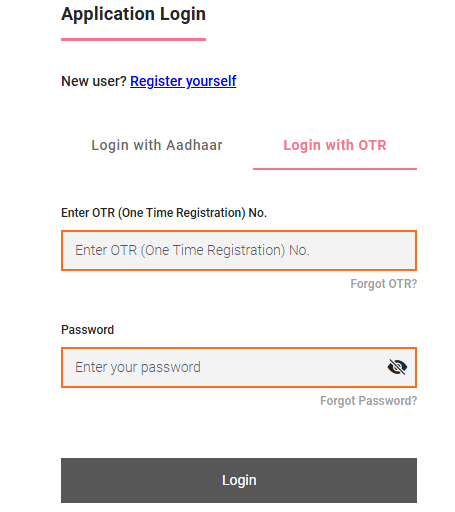Click the word yourself in the registration link

211,81
